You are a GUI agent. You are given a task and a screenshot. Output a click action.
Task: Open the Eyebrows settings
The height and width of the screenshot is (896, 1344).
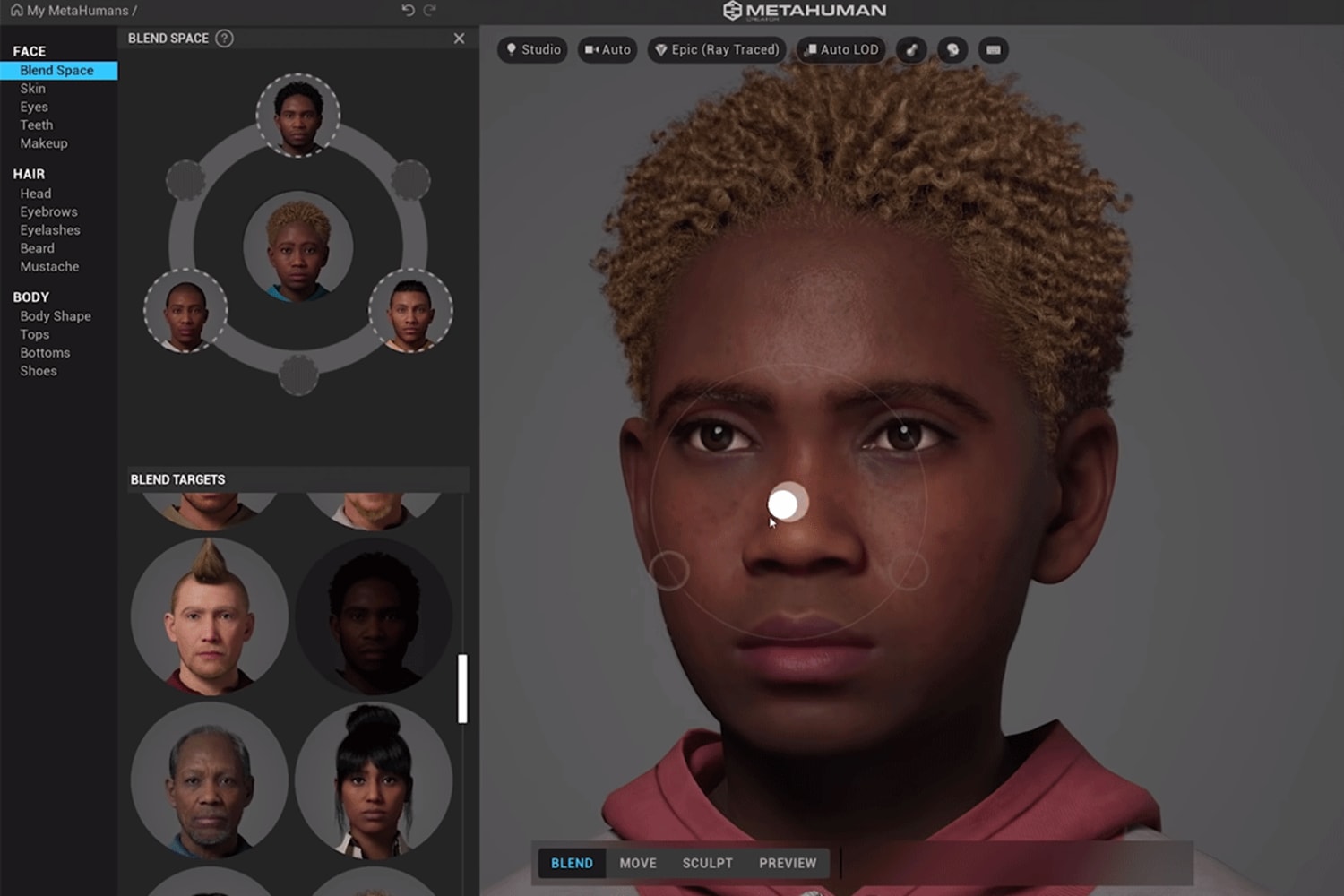[x=49, y=212]
